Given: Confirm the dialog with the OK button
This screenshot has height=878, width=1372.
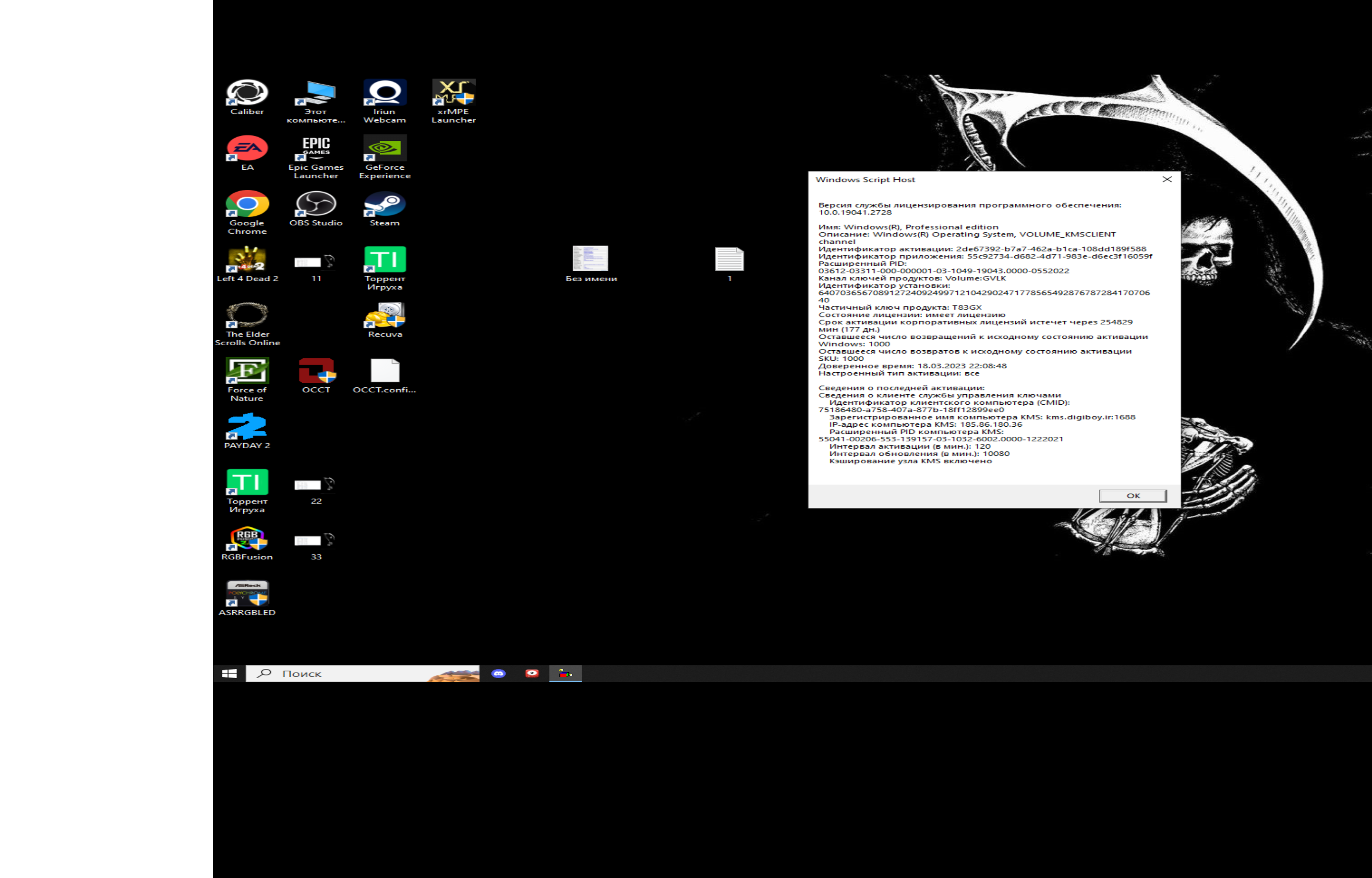Looking at the screenshot, I should click(1133, 495).
